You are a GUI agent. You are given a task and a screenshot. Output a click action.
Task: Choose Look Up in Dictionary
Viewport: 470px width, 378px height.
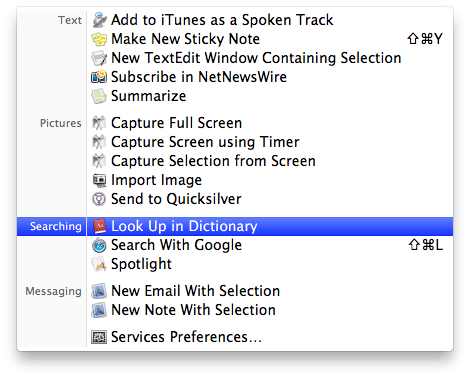pos(235,226)
